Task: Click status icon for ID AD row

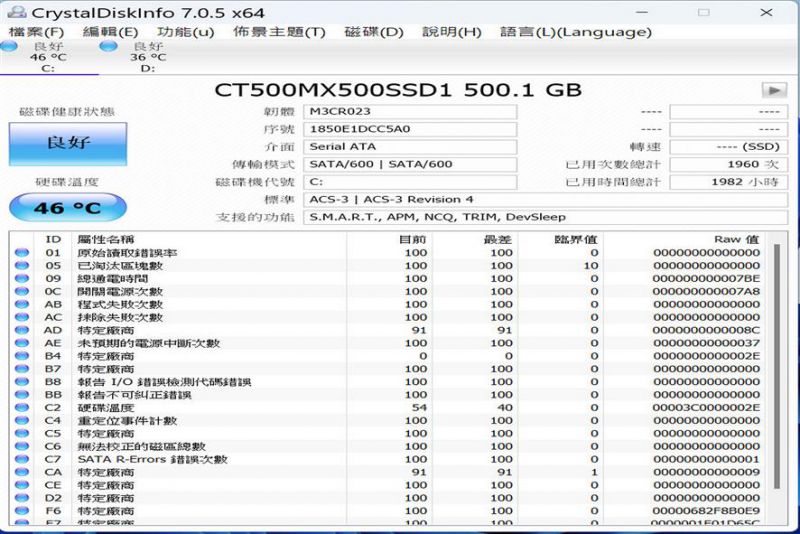Action: click(22, 330)
